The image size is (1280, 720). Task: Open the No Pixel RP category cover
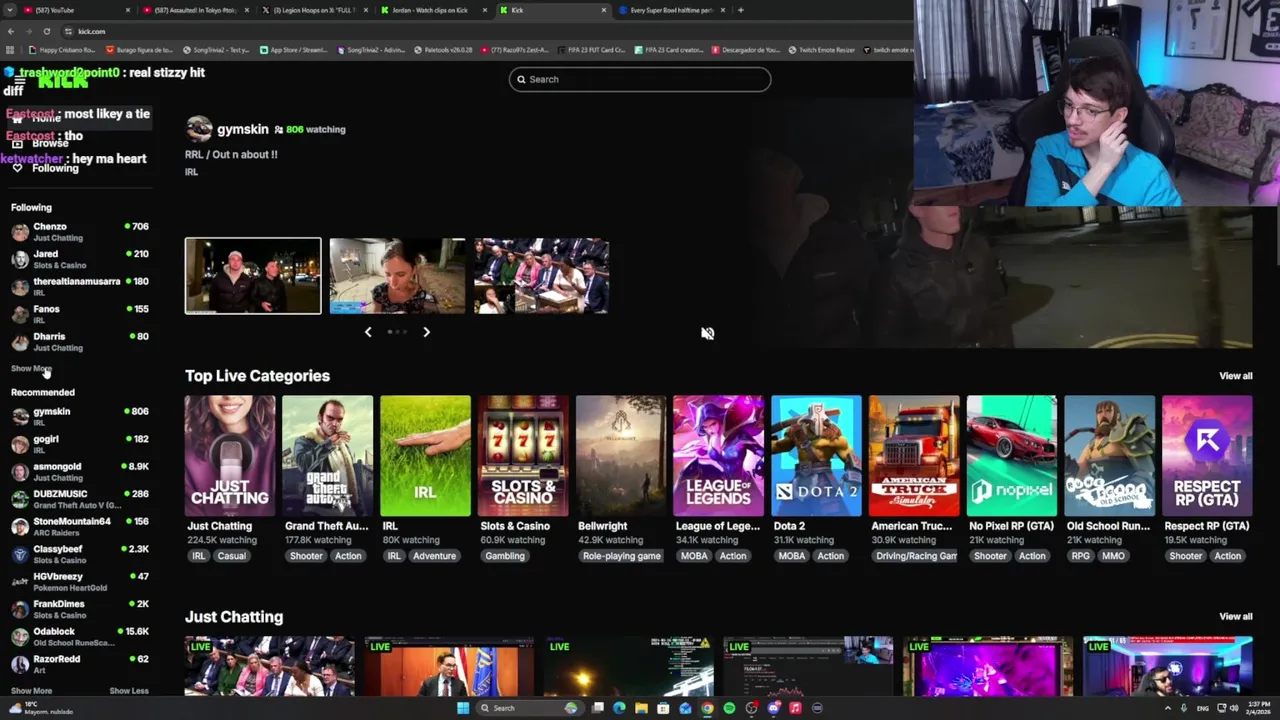pyautogui.click(x=1012, y=456)
